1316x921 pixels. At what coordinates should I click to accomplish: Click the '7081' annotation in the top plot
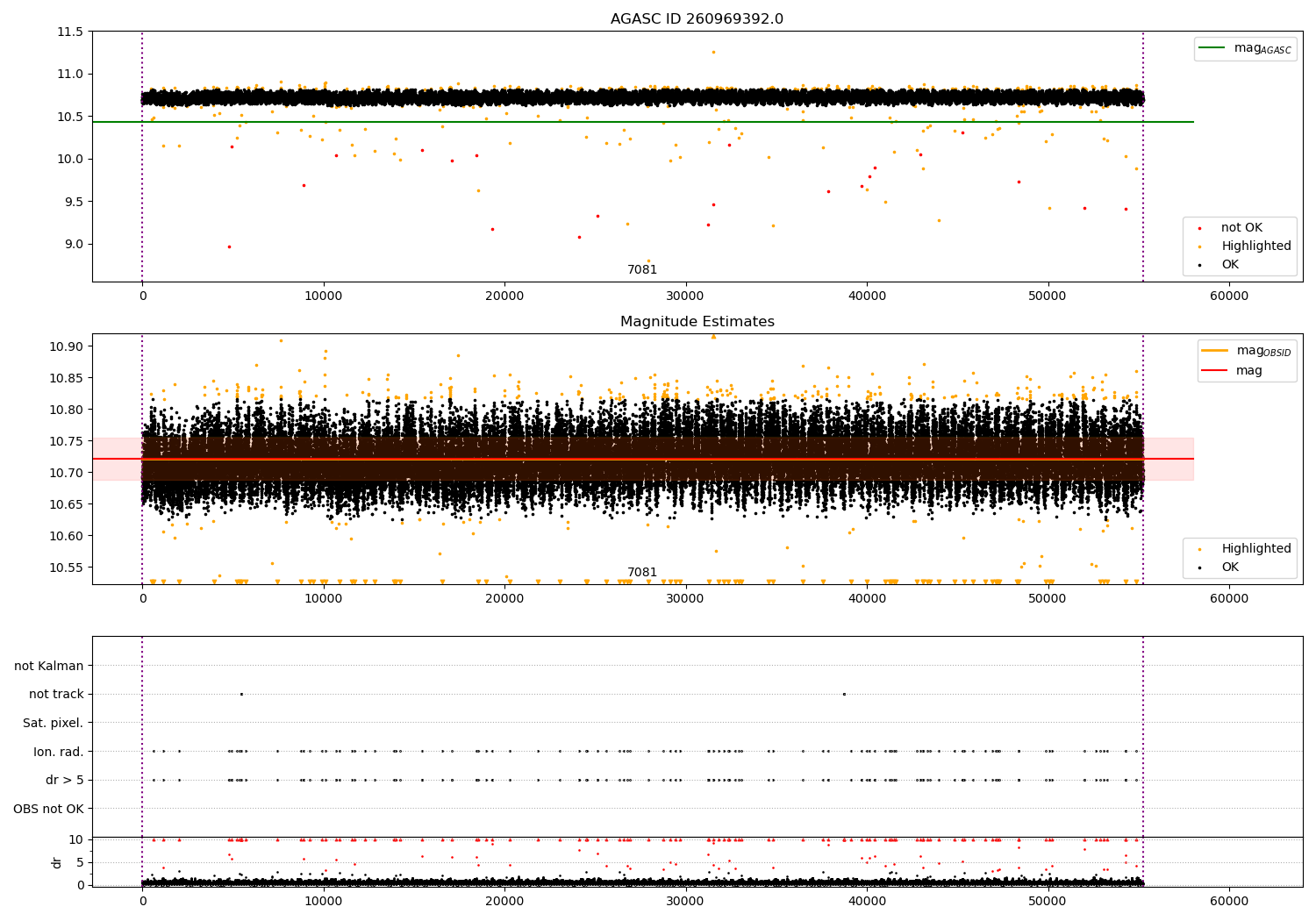point(642,270)
